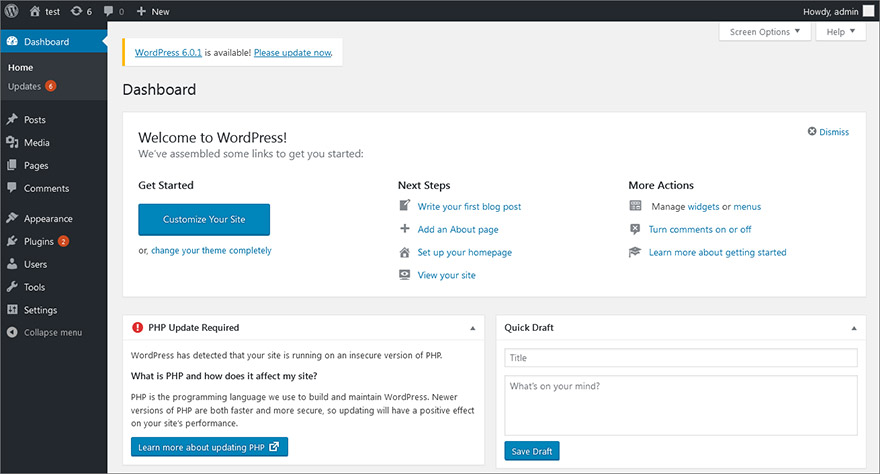The image size is (880, 474).
Task: Open the admin avatar next to Howdy
Action: point(868,11)
